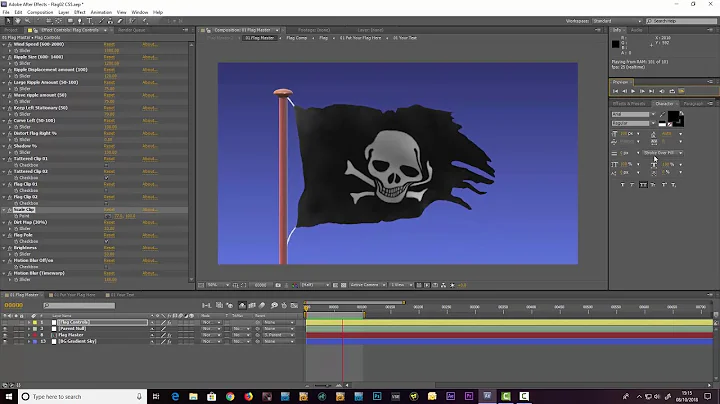Select the Selection arrow tool
The height and width of the screenshot is (404, 720).
click(8, 21)
